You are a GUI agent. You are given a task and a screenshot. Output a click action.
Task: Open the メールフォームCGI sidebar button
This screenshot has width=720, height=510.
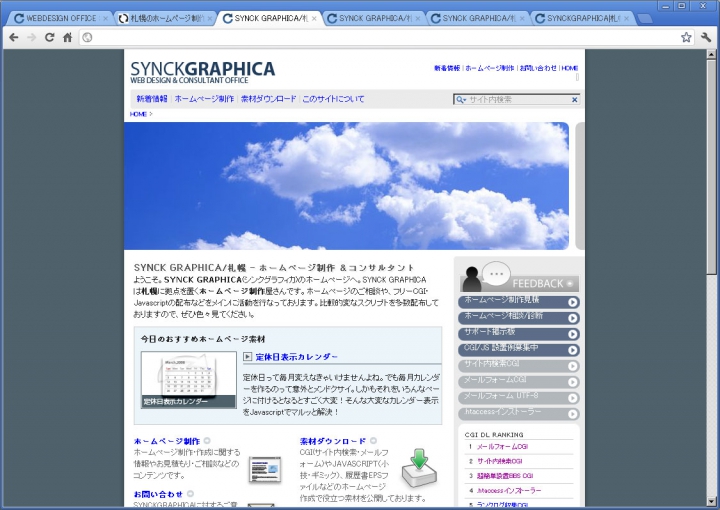[x=518, y=381]
